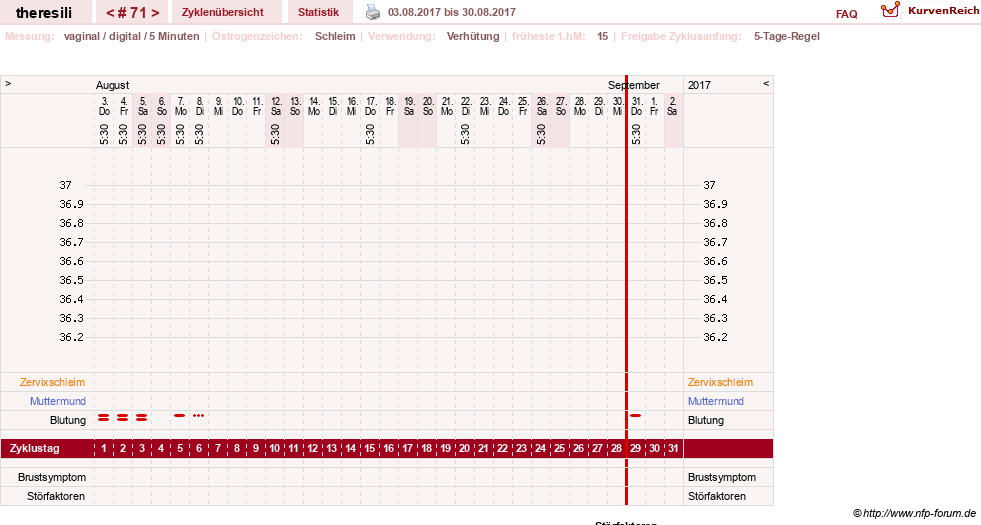Open the FAQ link
981x525 pixels.
[846, 14]
